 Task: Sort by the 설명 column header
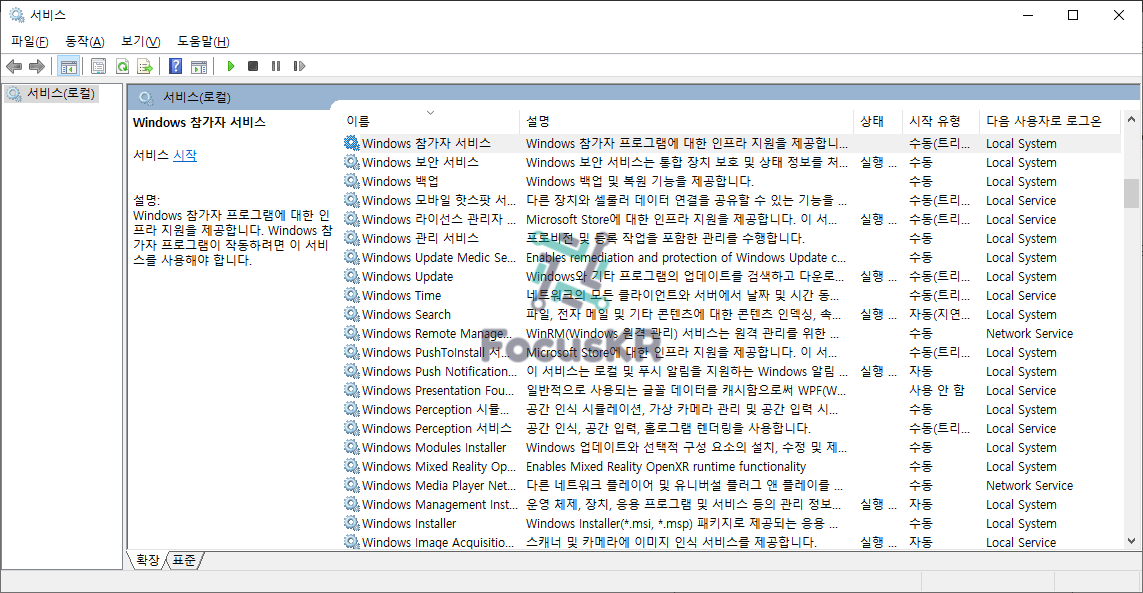point(687,121)
